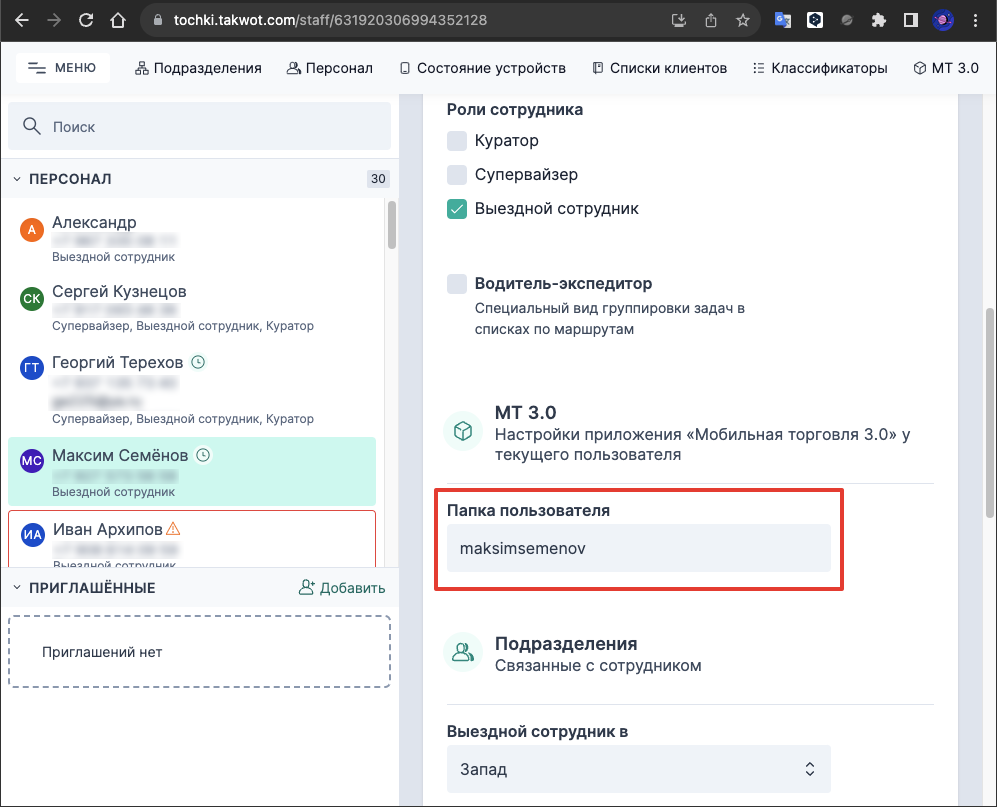Enable the Водитель-экспедитор option
The width and height of the screenshot is (997, 807).
click(457, 284)
